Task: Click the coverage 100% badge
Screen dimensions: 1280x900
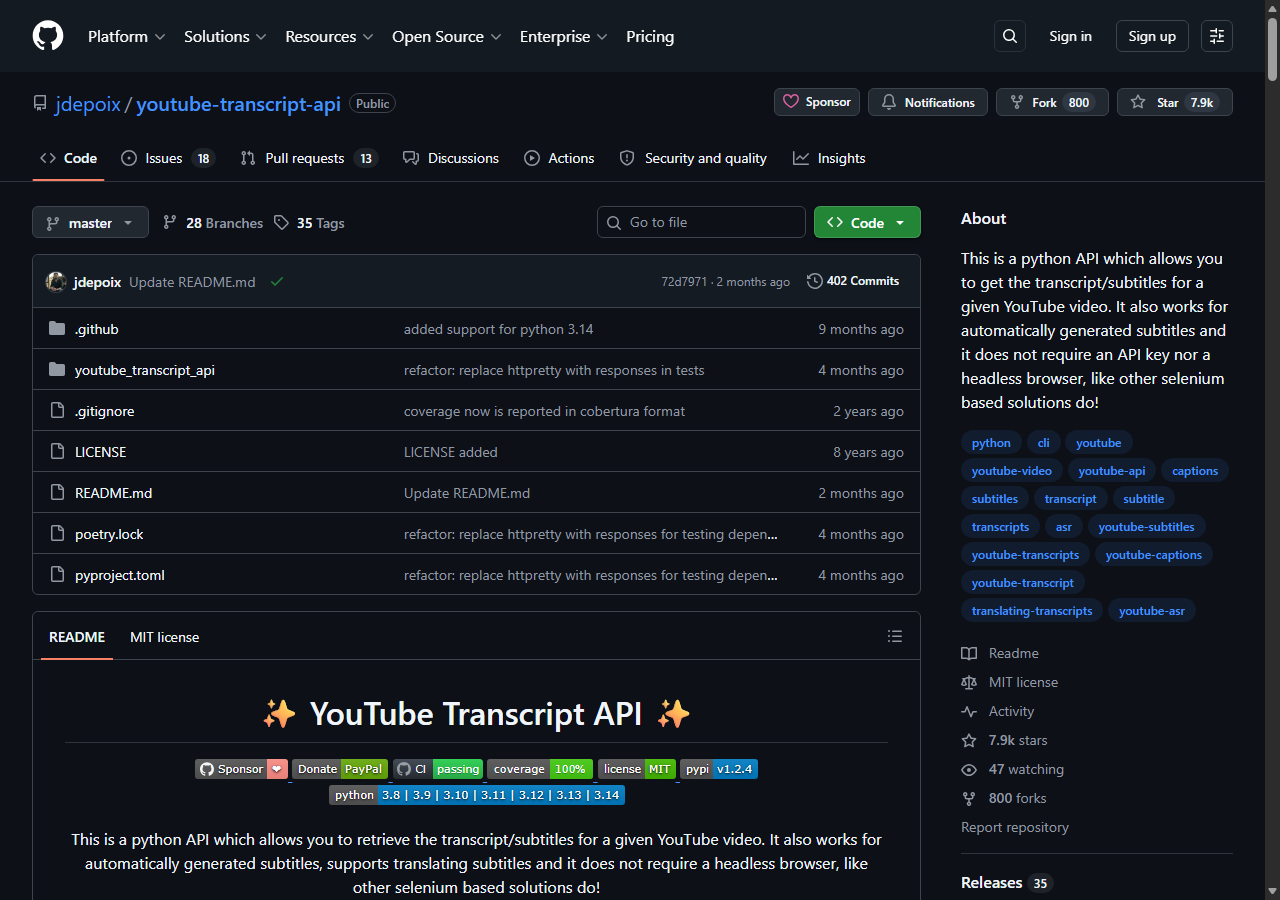Action: [540, 769]
